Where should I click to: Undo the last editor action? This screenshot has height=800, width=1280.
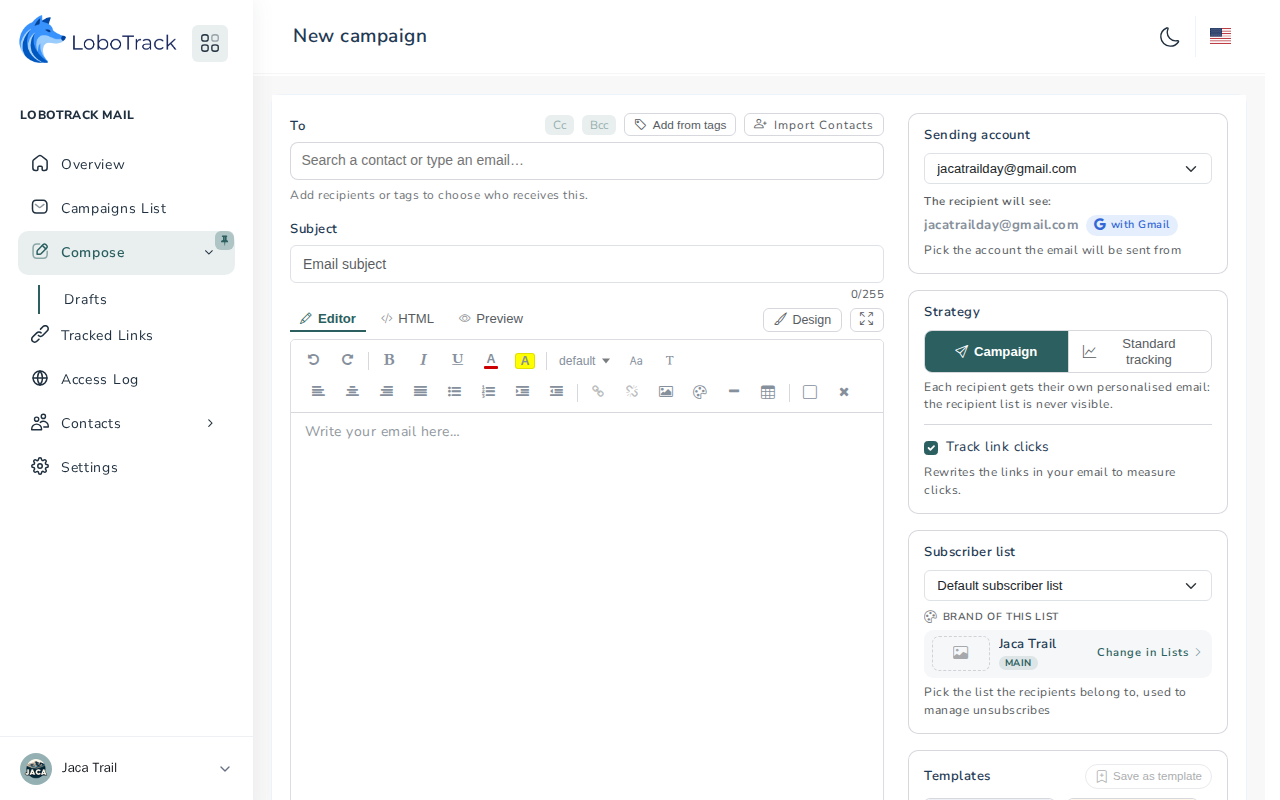point(313,360)
